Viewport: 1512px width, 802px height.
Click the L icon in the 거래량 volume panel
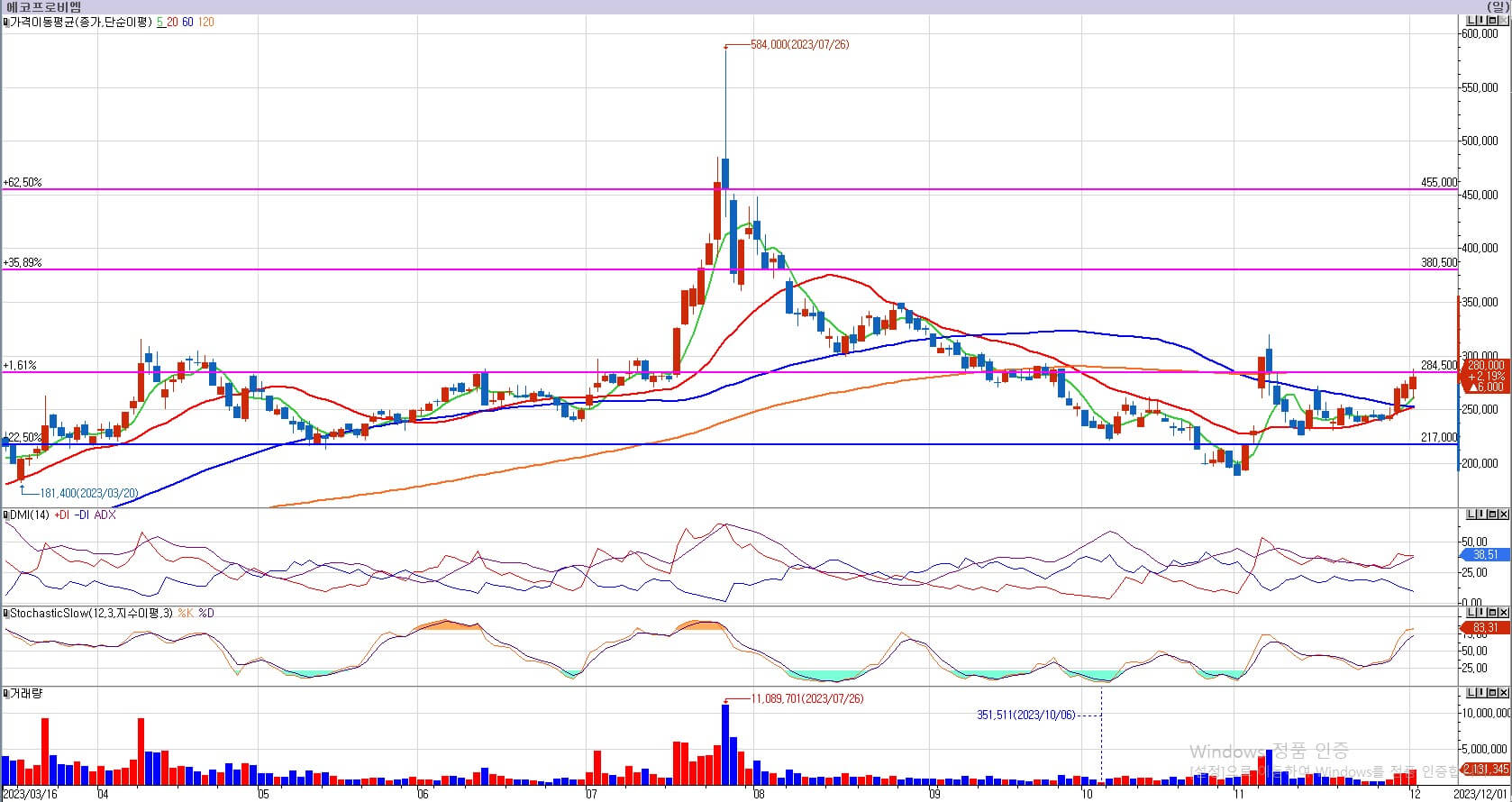coord(1471,692)
